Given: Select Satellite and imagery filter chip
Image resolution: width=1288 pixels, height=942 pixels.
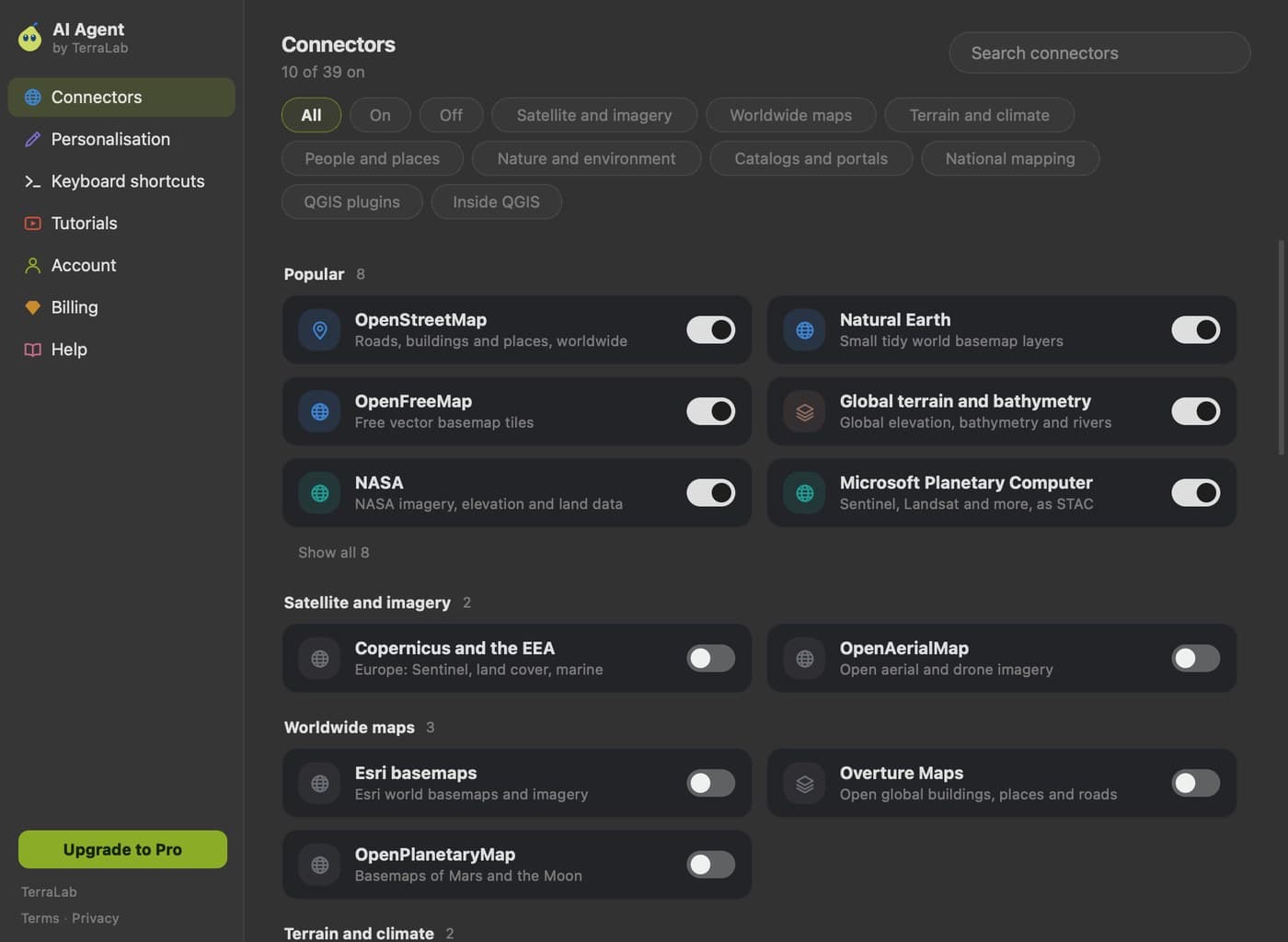Looking at the screenshot, I should point(594,115).
